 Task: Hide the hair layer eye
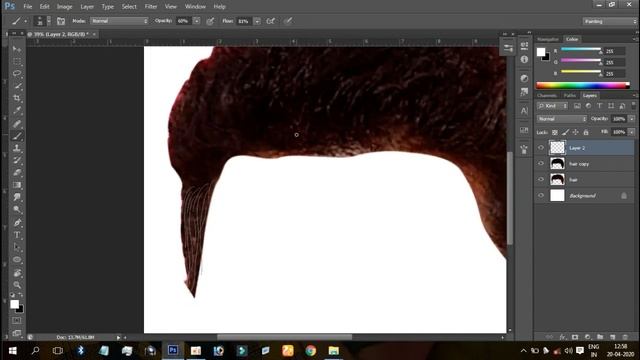coord(541,180)
